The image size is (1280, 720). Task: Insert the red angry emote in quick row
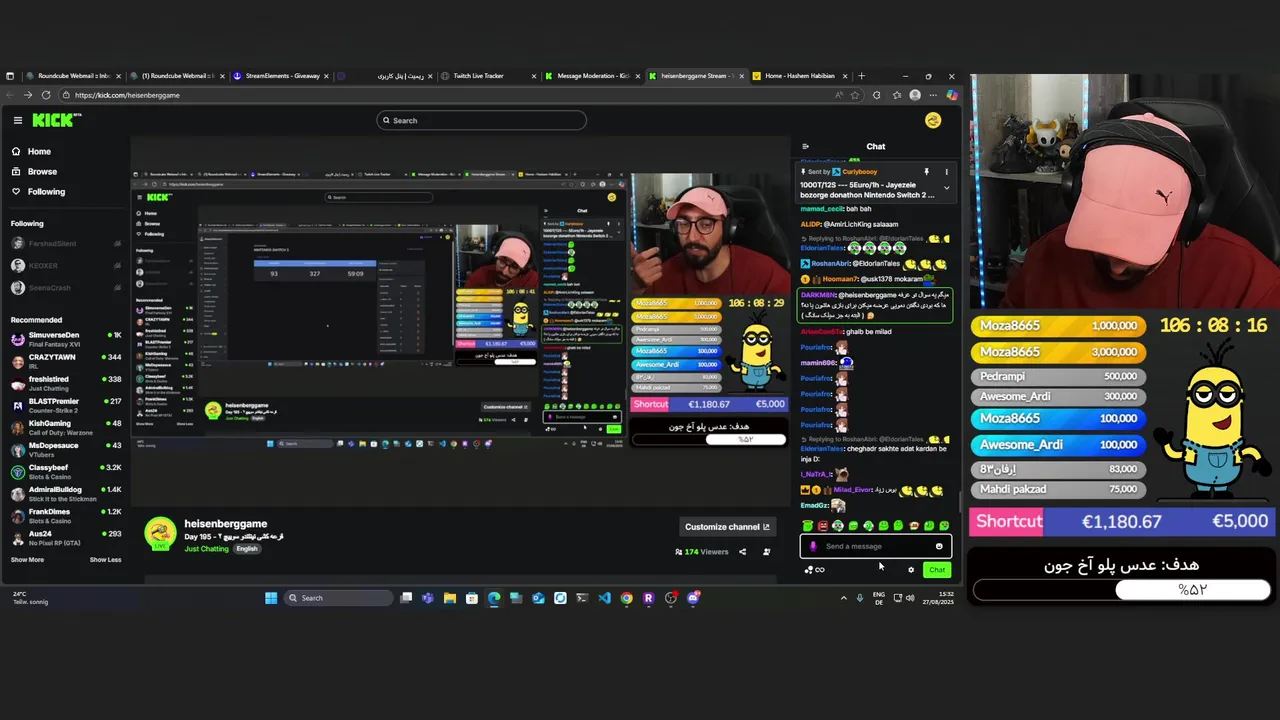(823, 526)
